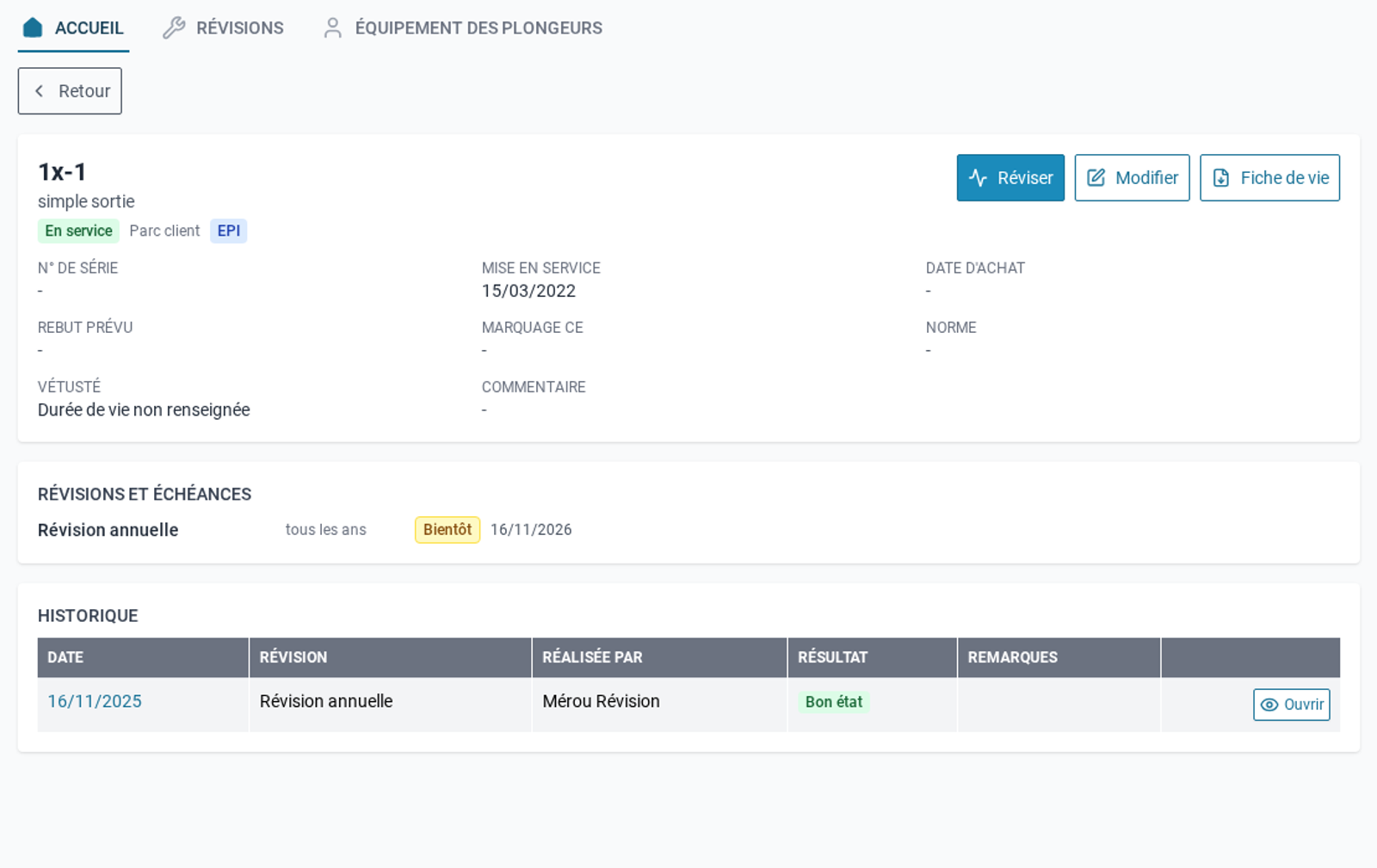Open the 16/11/2025 date link

click(x=95, y=701)
